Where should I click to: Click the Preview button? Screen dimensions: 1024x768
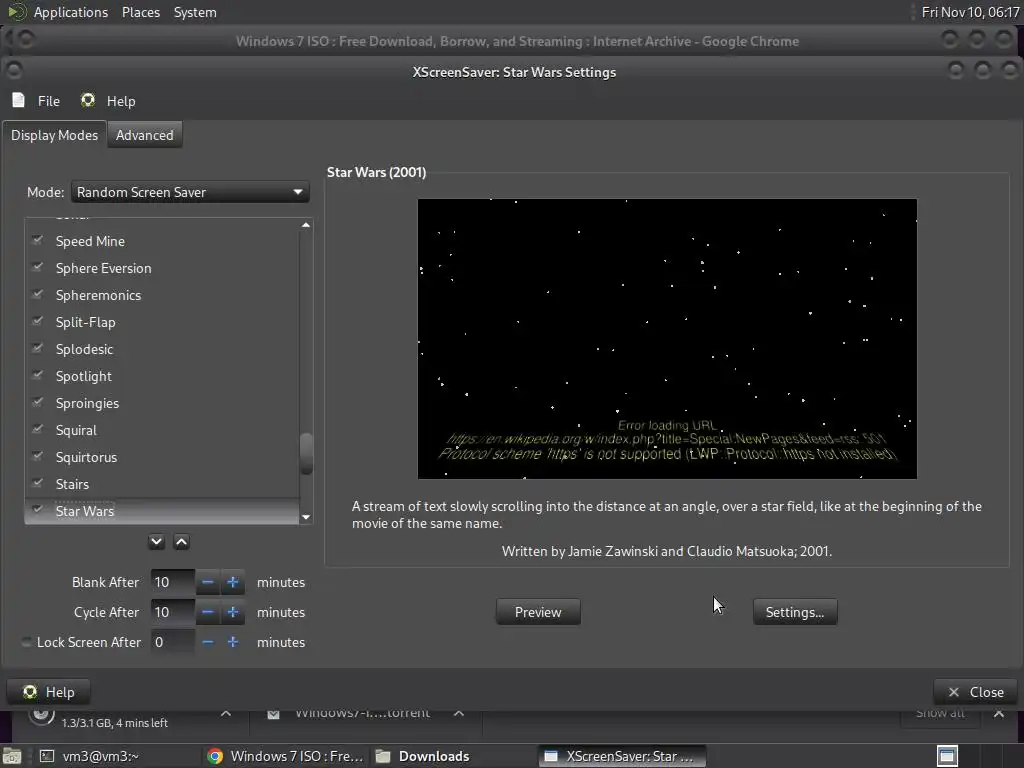538,612
